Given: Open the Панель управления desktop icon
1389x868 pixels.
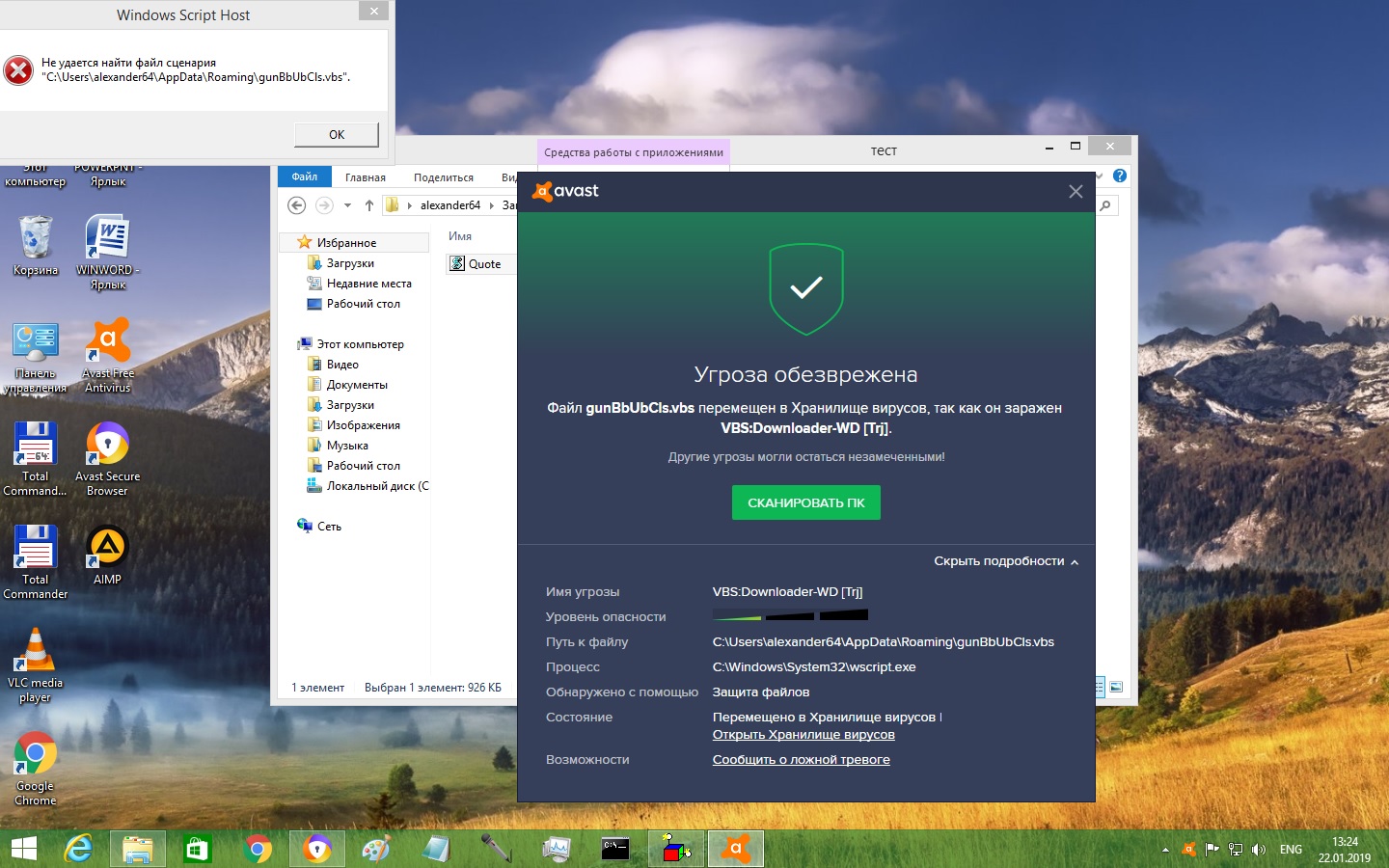Looking at the screenshot, I should click(x=36, y=357).
